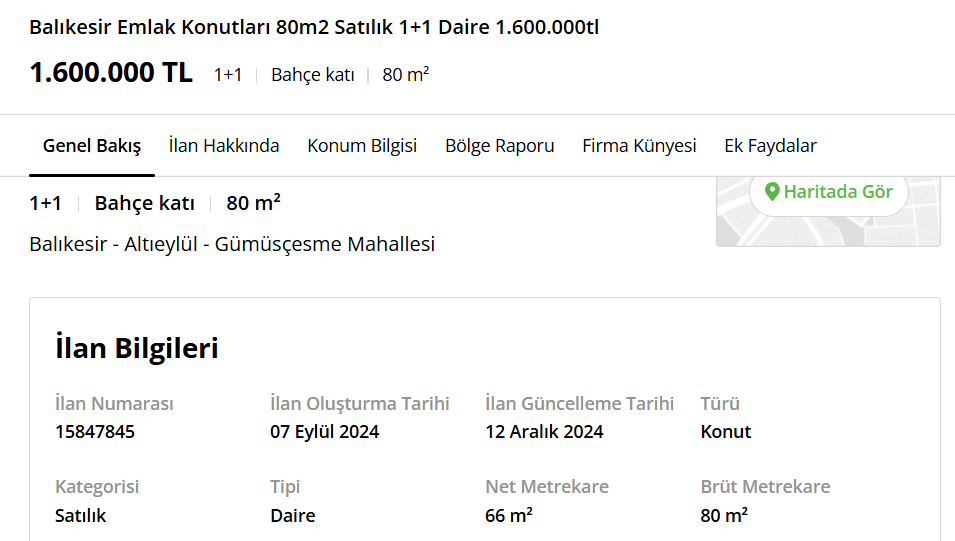Open the Haritada Gör map button
The height and width of the screenshot is (541, 955).
(828, 193)
